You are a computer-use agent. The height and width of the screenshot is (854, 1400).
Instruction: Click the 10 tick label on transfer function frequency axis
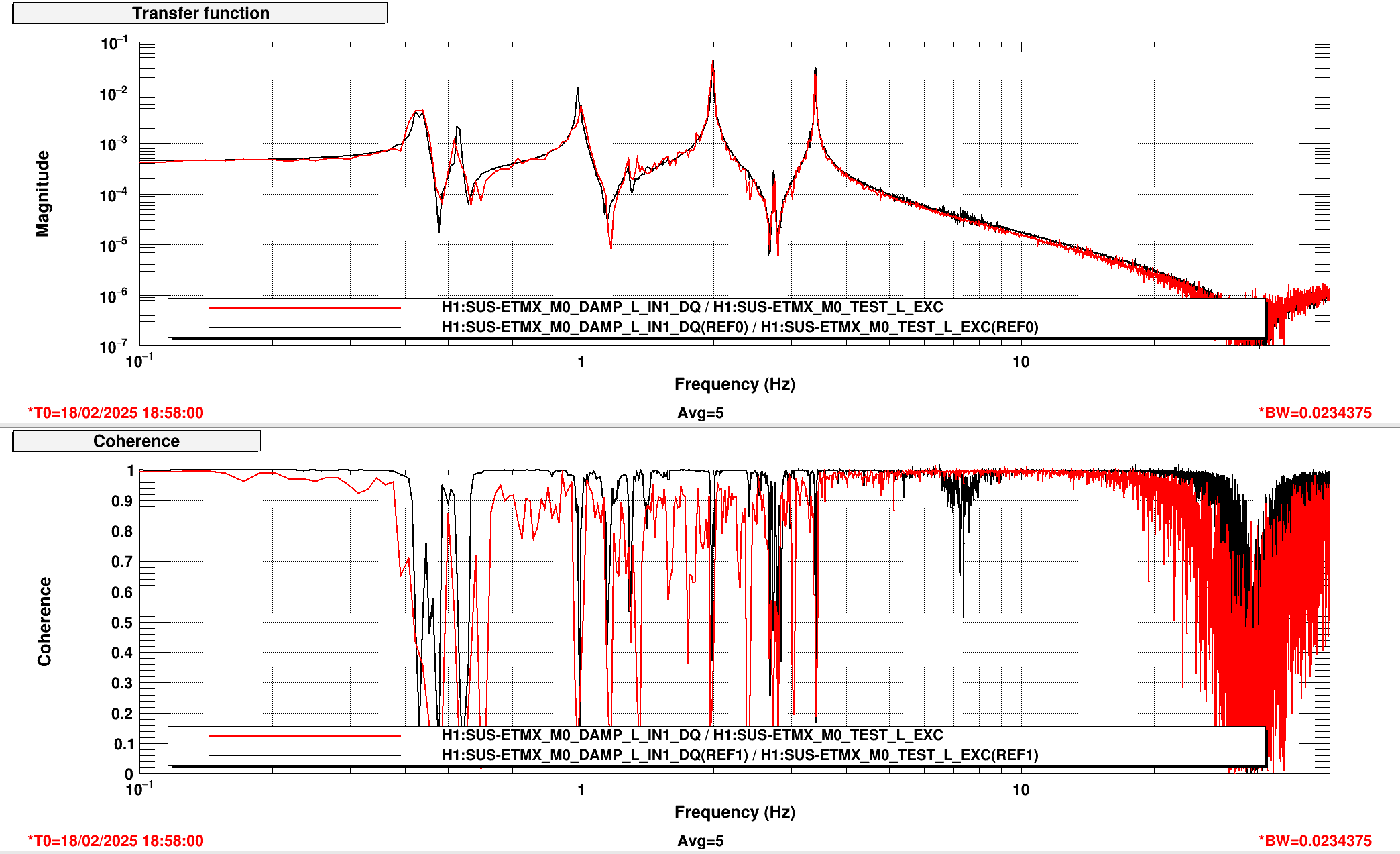point(1020,362)
